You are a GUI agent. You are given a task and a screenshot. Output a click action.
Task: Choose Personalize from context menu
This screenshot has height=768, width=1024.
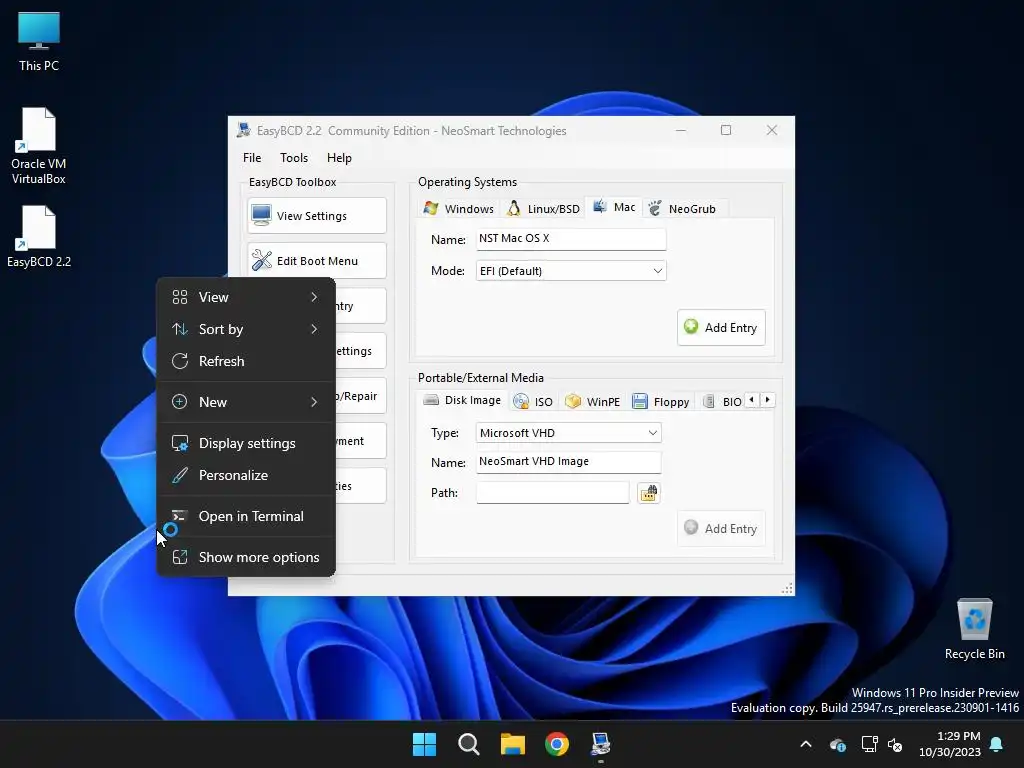tap(246, 475)
